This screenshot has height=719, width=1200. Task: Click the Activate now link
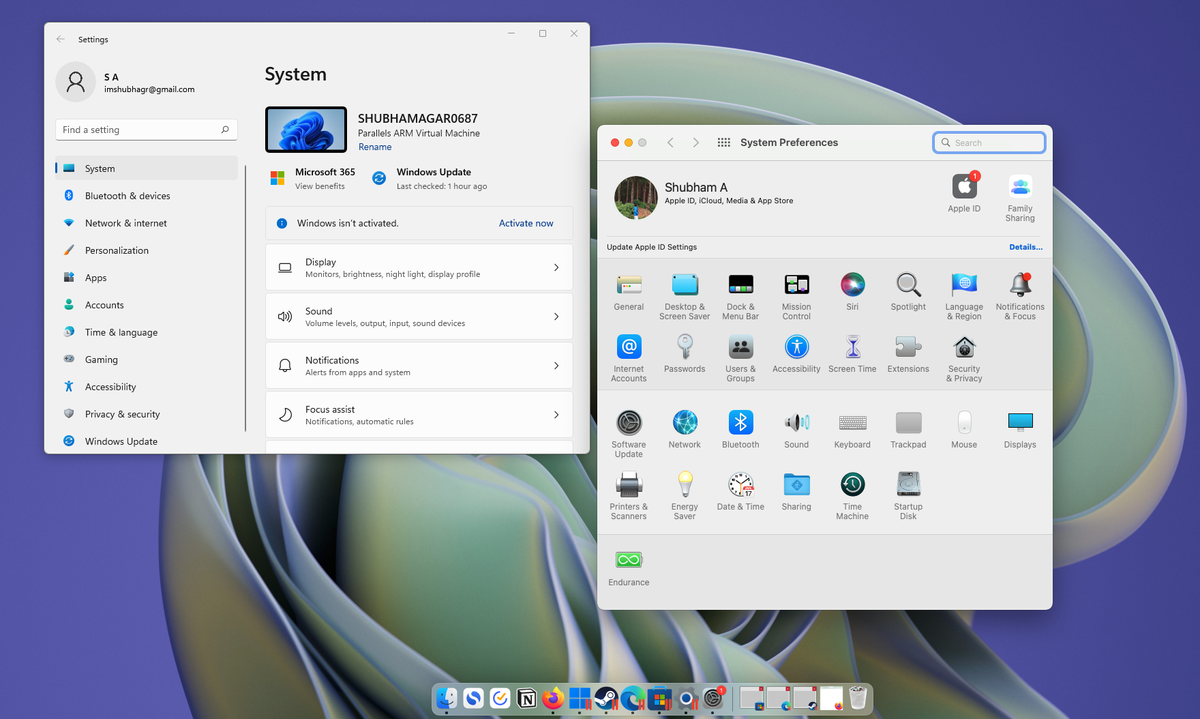click(x=525, y=223)
